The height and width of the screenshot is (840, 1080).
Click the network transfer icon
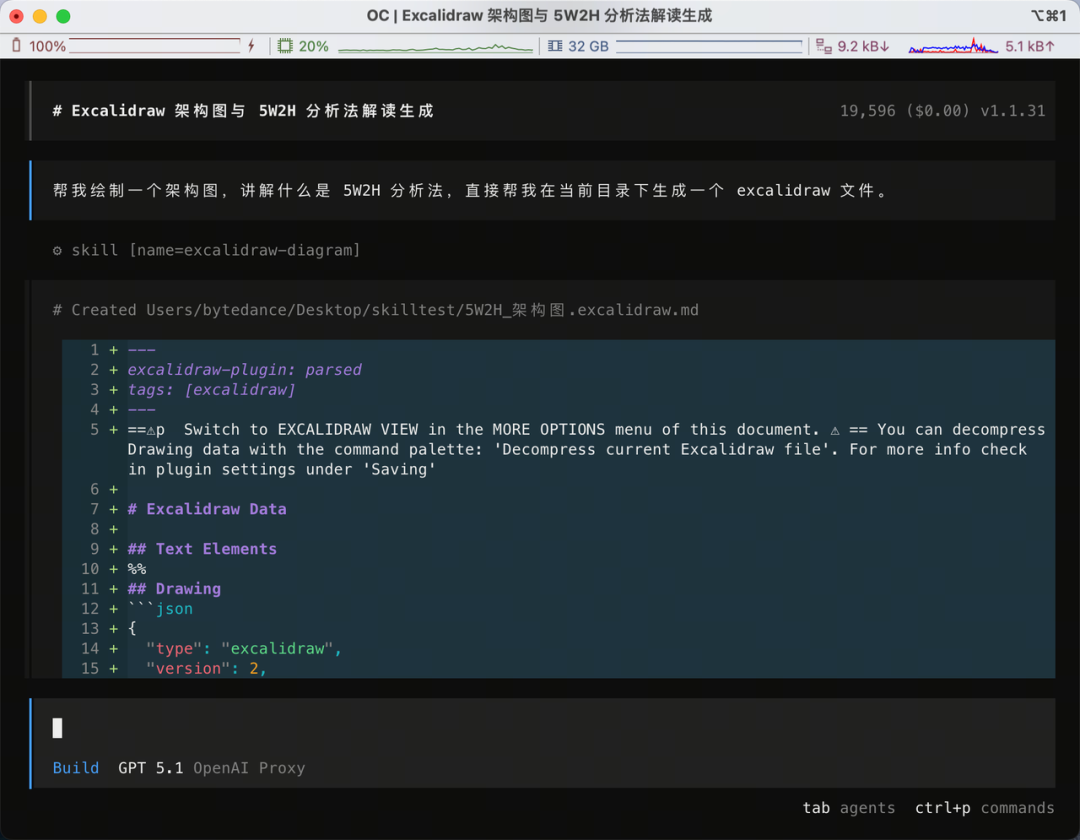click(x=824, y=46)
